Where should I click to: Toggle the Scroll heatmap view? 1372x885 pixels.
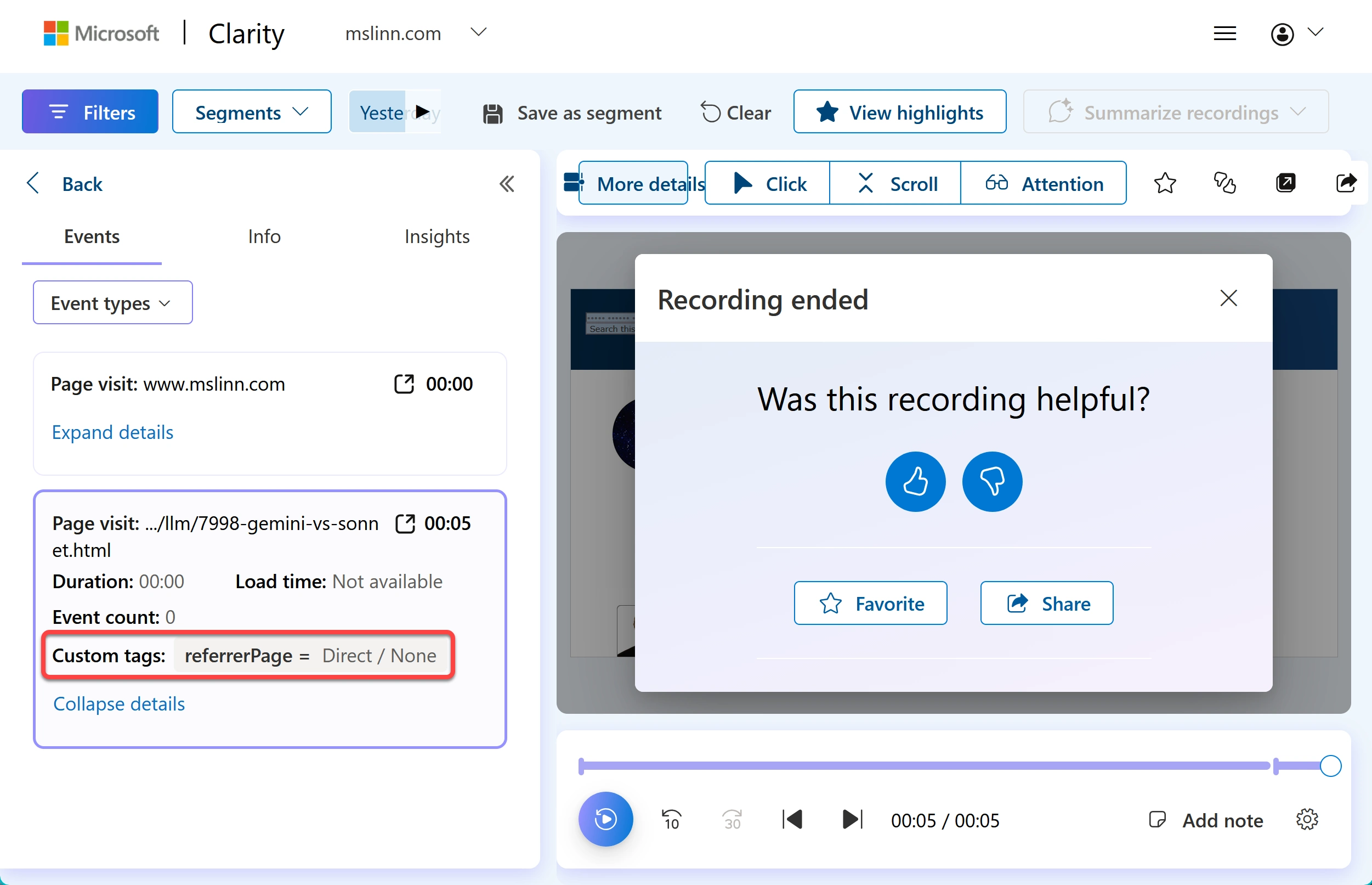895,183
